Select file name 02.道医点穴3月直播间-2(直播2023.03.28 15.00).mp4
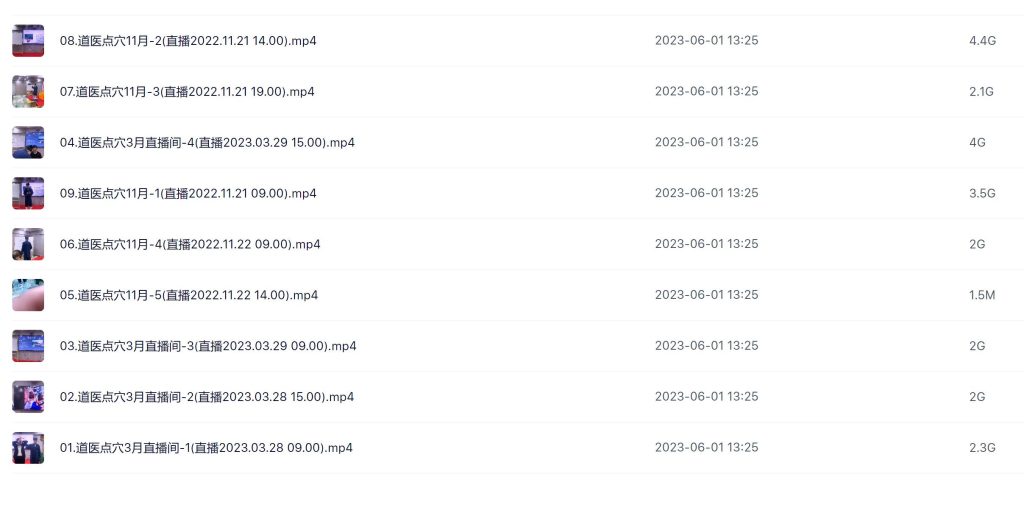The image size is (1024, 510). 207,398
